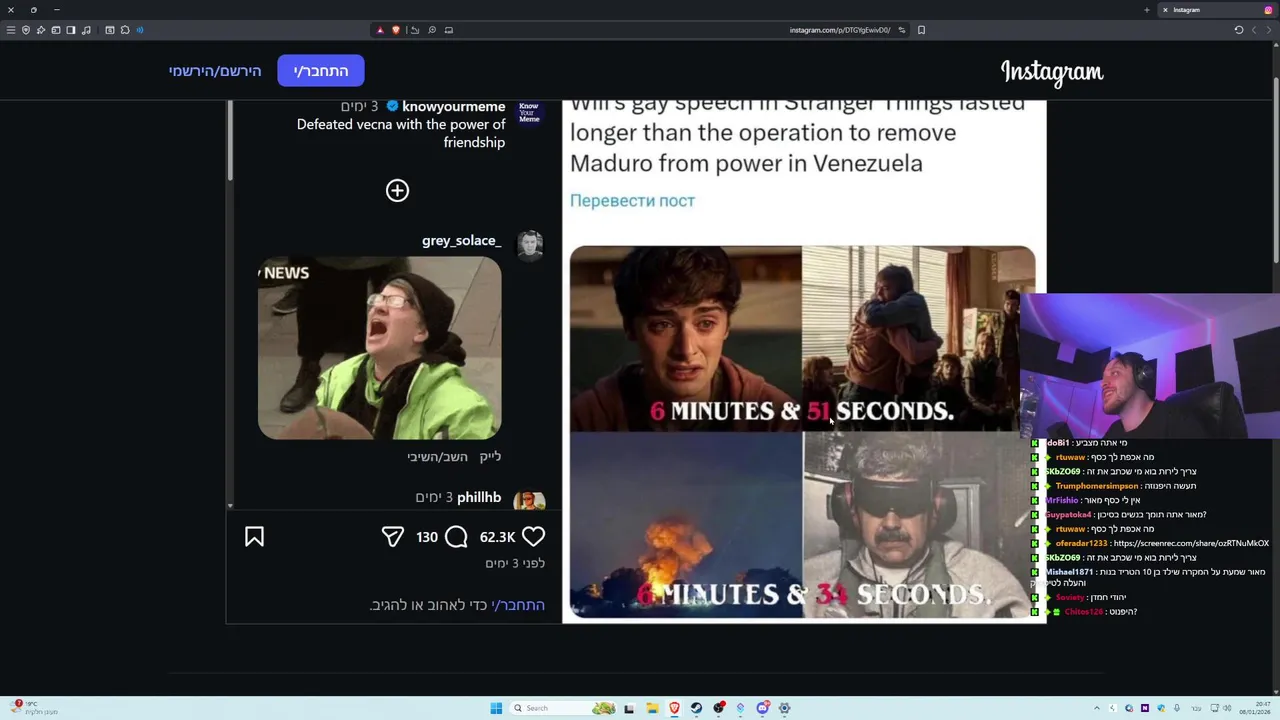The height and width of the screenshot is (720, 1280).
Task: Click the 130 comments count
Action: coord(427,537)
